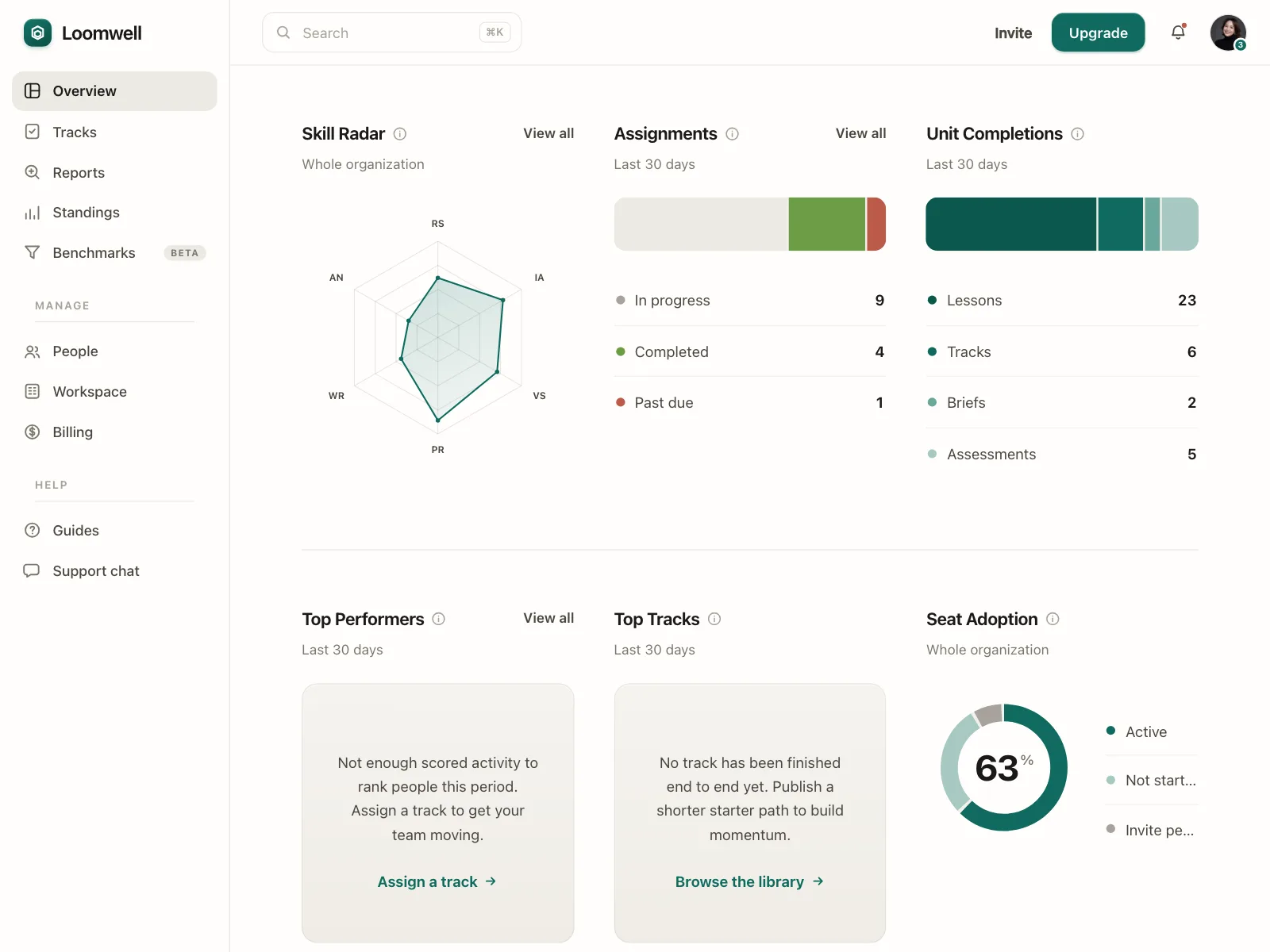Navigate to Reports

(x=114, y=172)
